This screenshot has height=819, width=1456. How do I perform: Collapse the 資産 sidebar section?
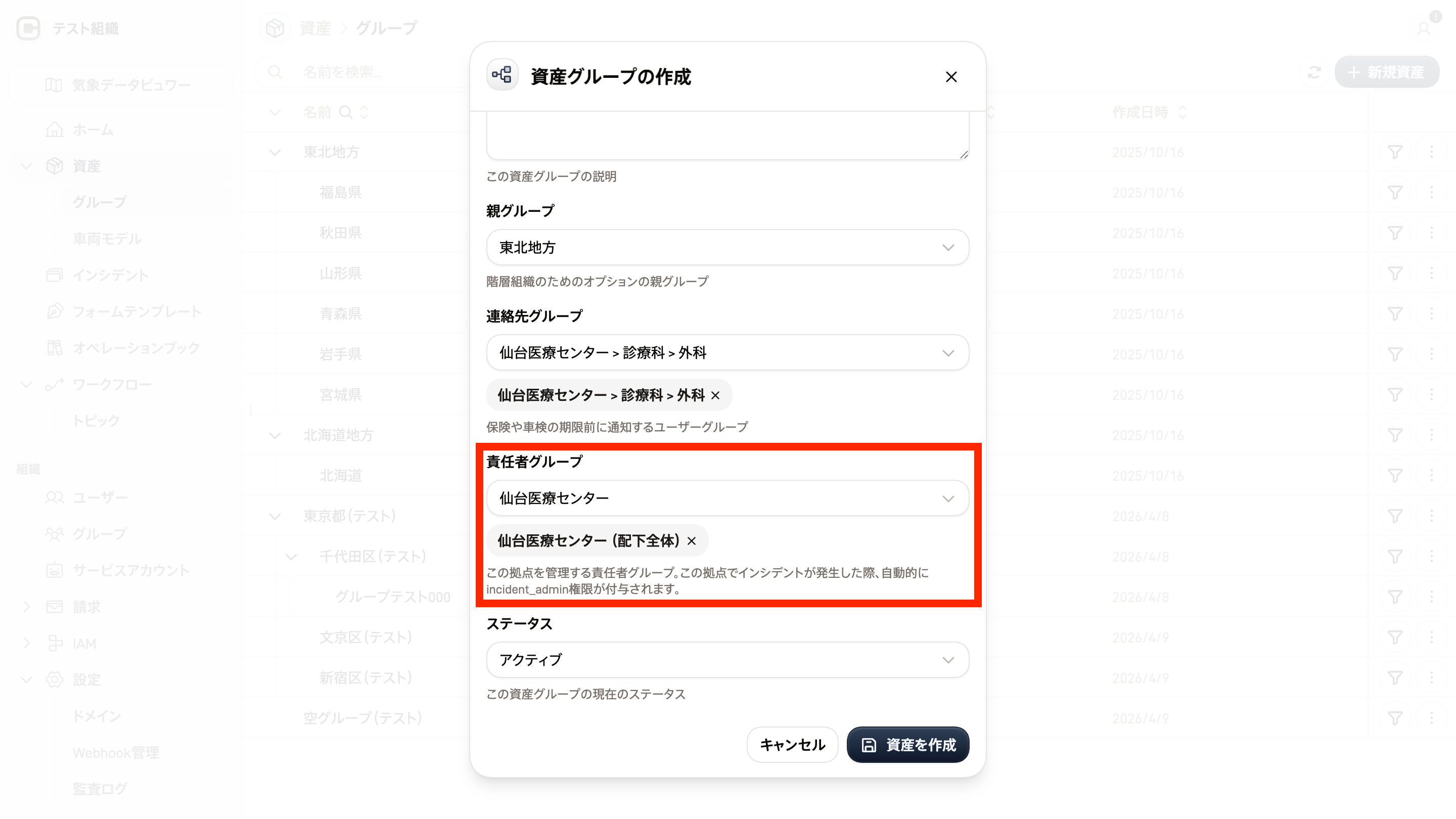pos(26,166)
